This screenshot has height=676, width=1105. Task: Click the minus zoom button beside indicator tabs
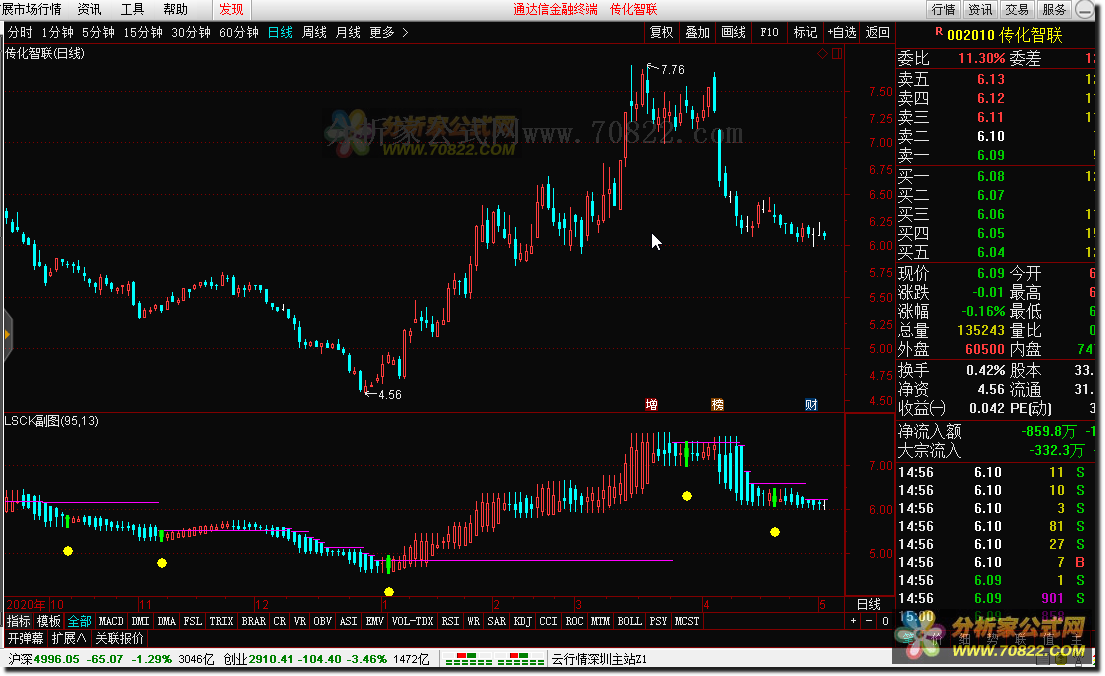pyautogui.click(x=869, y=621)
